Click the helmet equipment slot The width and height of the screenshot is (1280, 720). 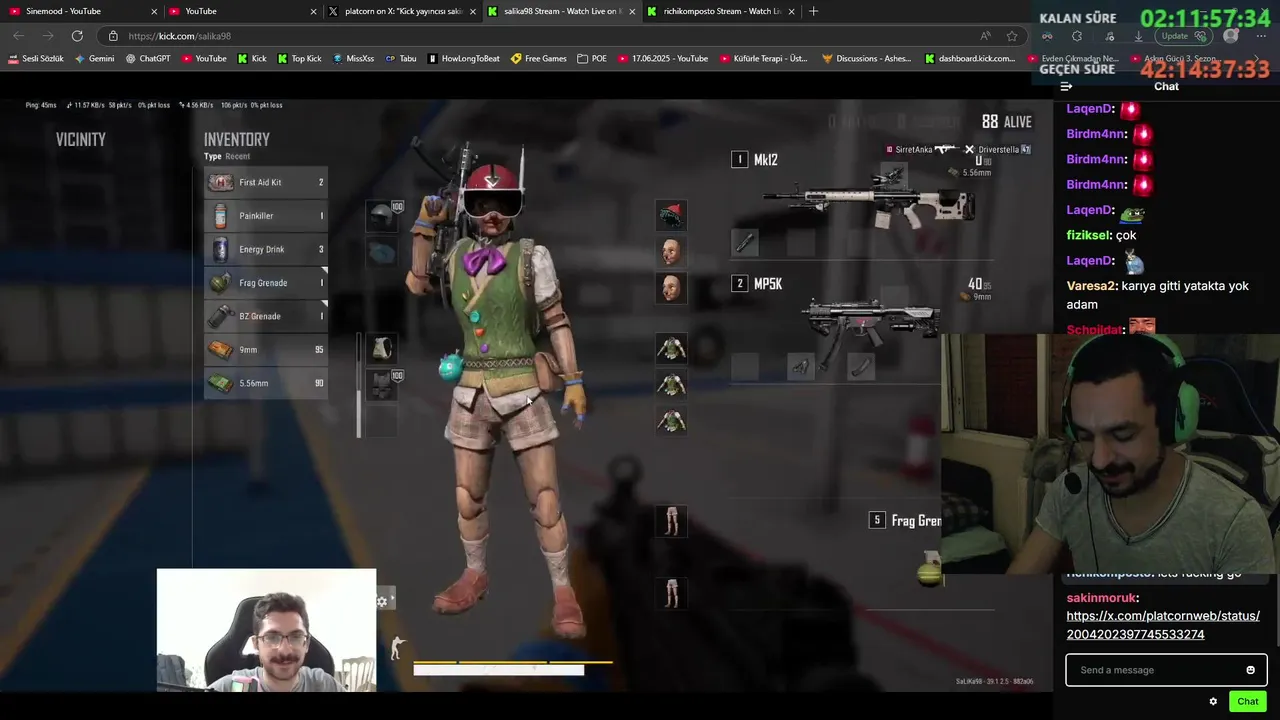pyautogui.click(x=381, y=216)
